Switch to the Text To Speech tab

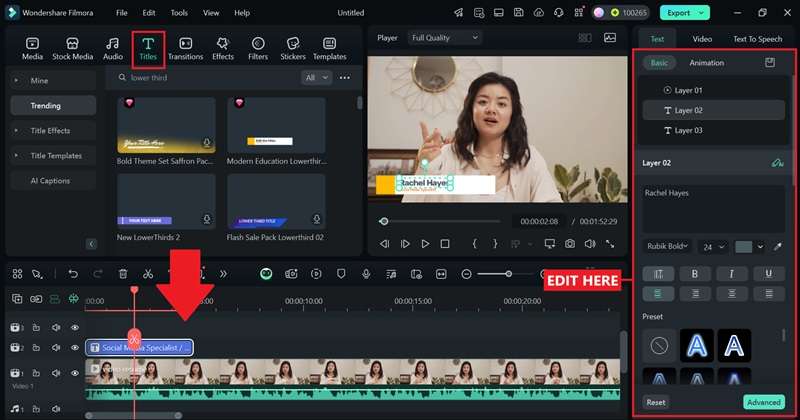[x=757, y=39]
